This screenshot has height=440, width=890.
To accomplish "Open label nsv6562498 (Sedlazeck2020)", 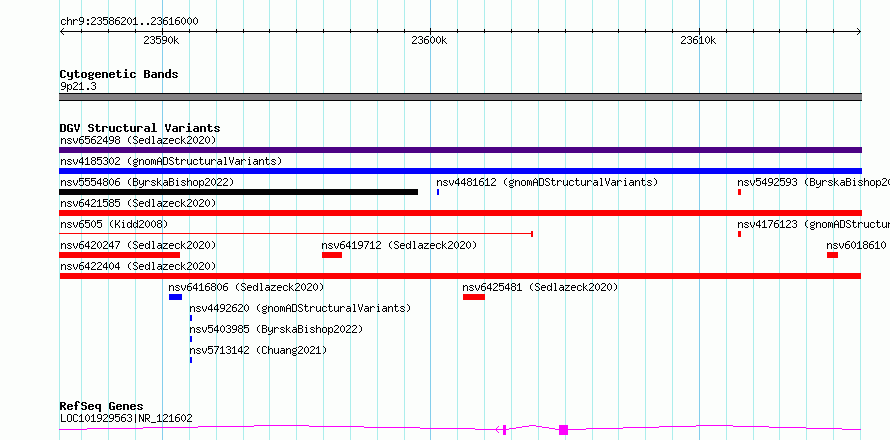I will pyautogui.click(x=138, y=140).
